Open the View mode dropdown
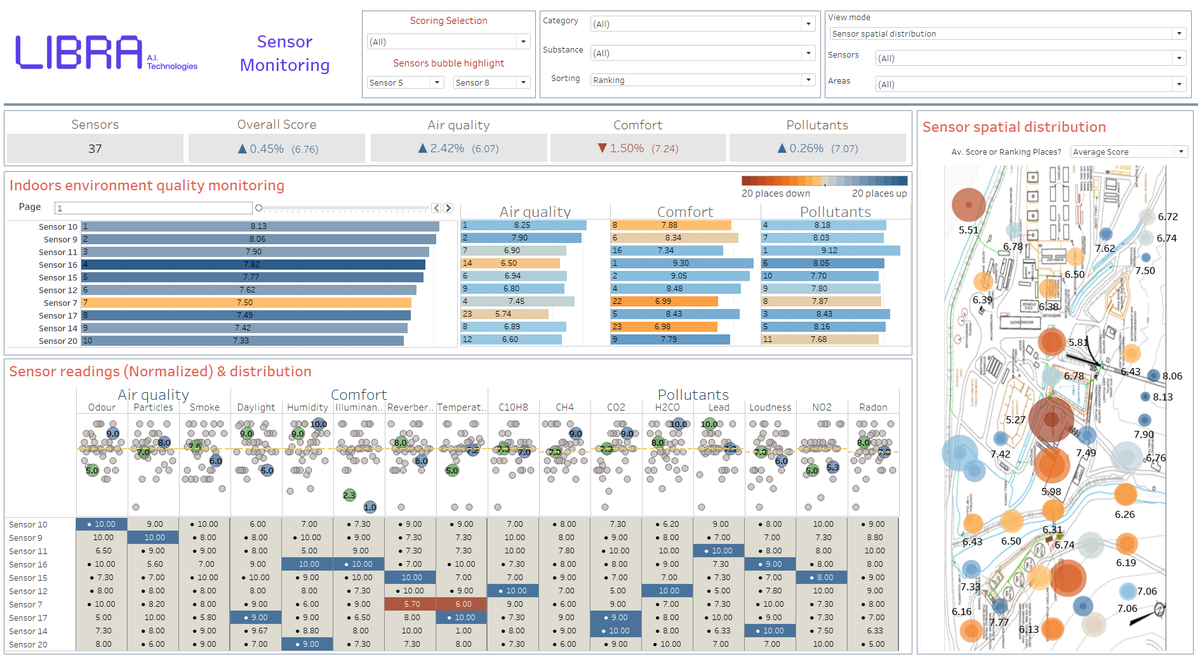This screenshot has width=1200, height=665. click(x=1007, y=34)
